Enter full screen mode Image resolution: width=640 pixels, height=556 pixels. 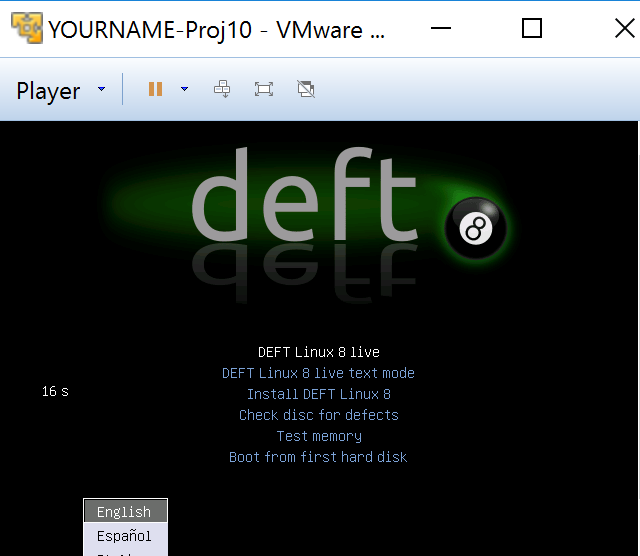coord(264,89)
